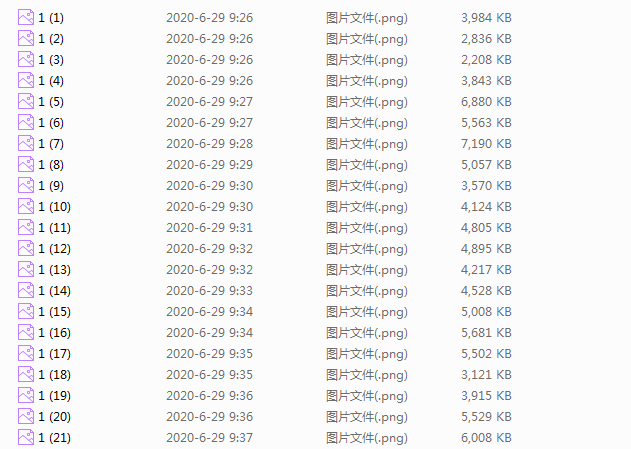Click the file name 1 (8)
This screenshot has width=631, height=449.
51,165
